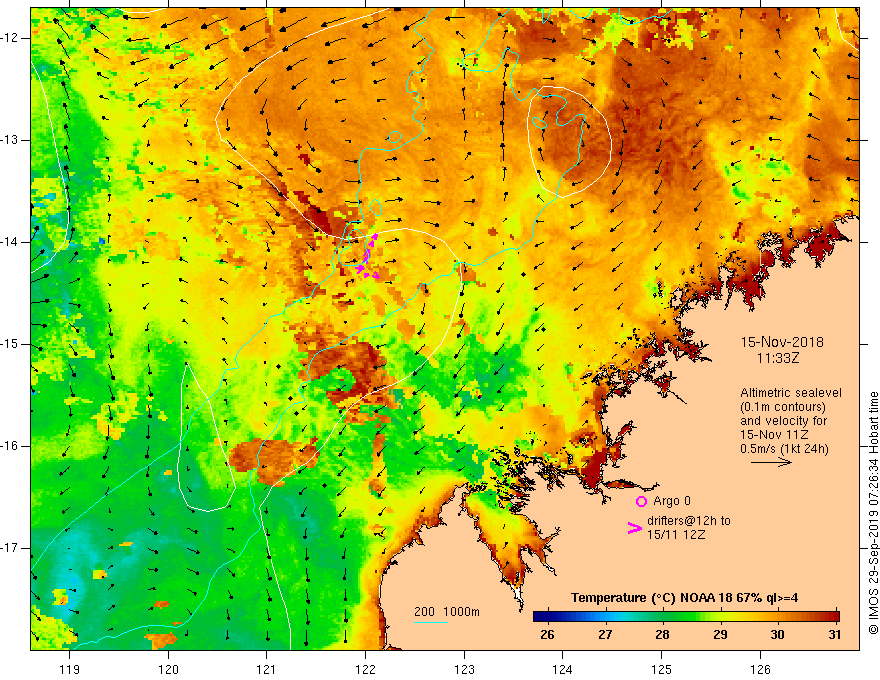The width and height of the screenshot is (880, 680).
Task: Click the cyan 200 1000m depth legend line
Action: [431, 622]
